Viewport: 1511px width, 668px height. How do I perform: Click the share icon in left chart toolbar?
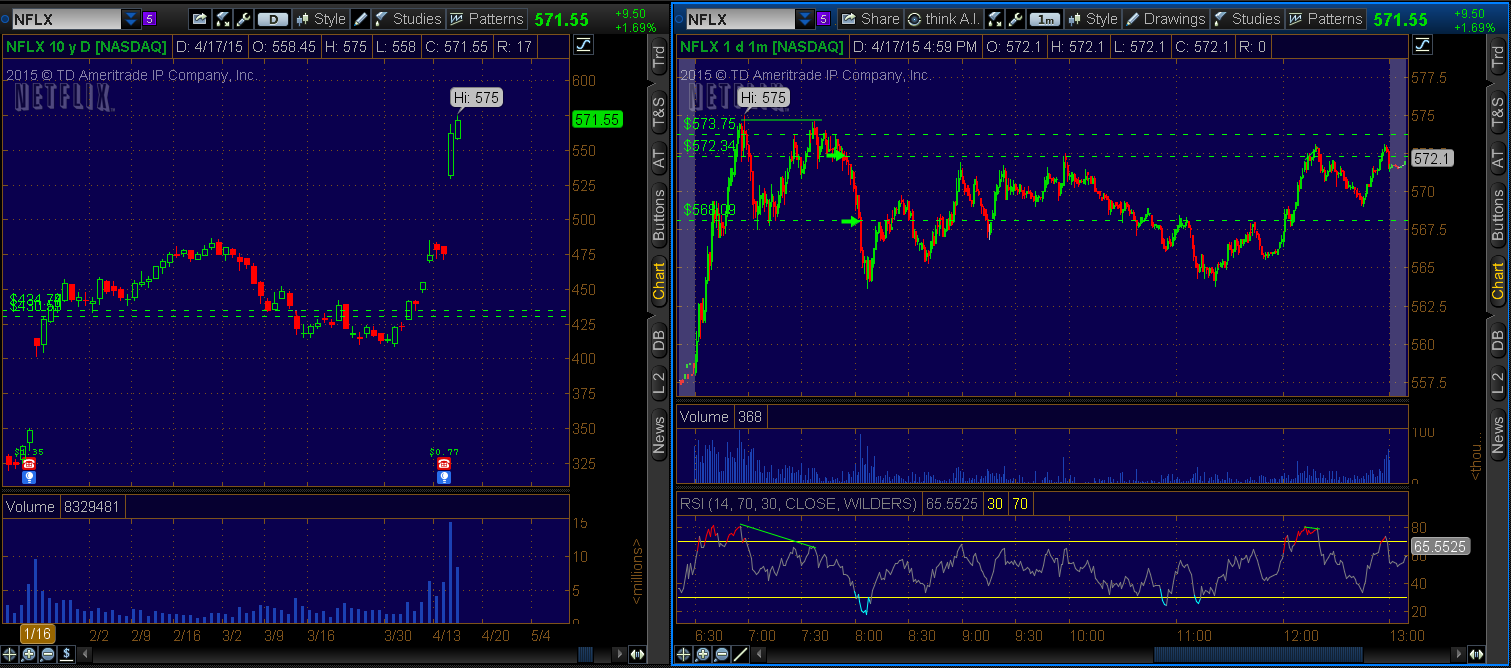199,19
